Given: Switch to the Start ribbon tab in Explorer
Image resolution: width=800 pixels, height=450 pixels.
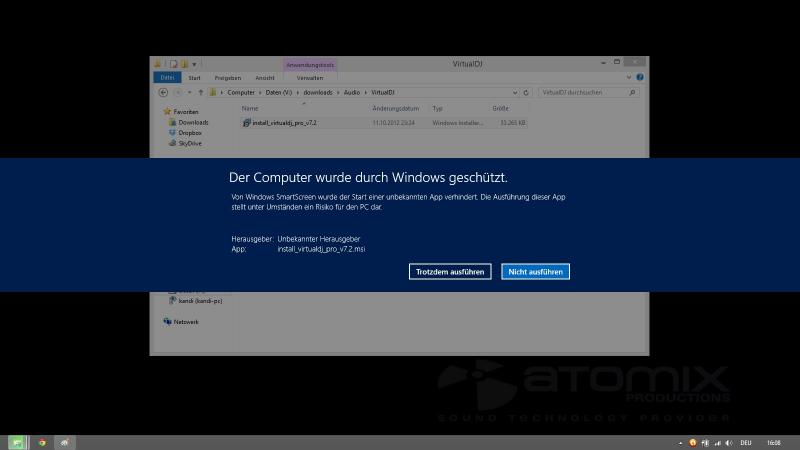Looking at the screenshot, I should (194, 78).
